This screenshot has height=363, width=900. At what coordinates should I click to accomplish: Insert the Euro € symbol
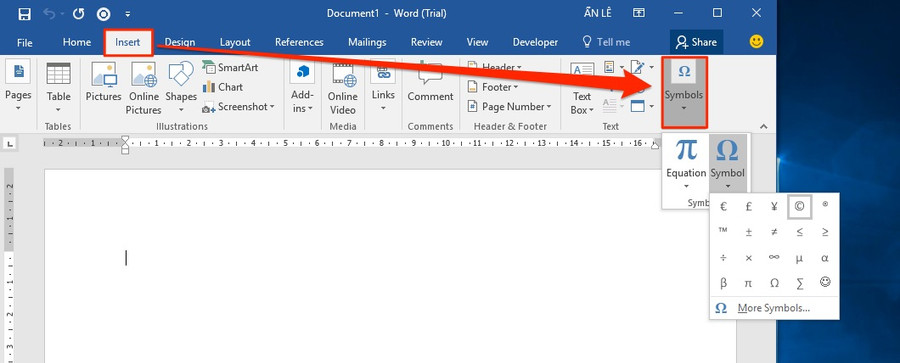pyautogui.click(x=723, y=207)
